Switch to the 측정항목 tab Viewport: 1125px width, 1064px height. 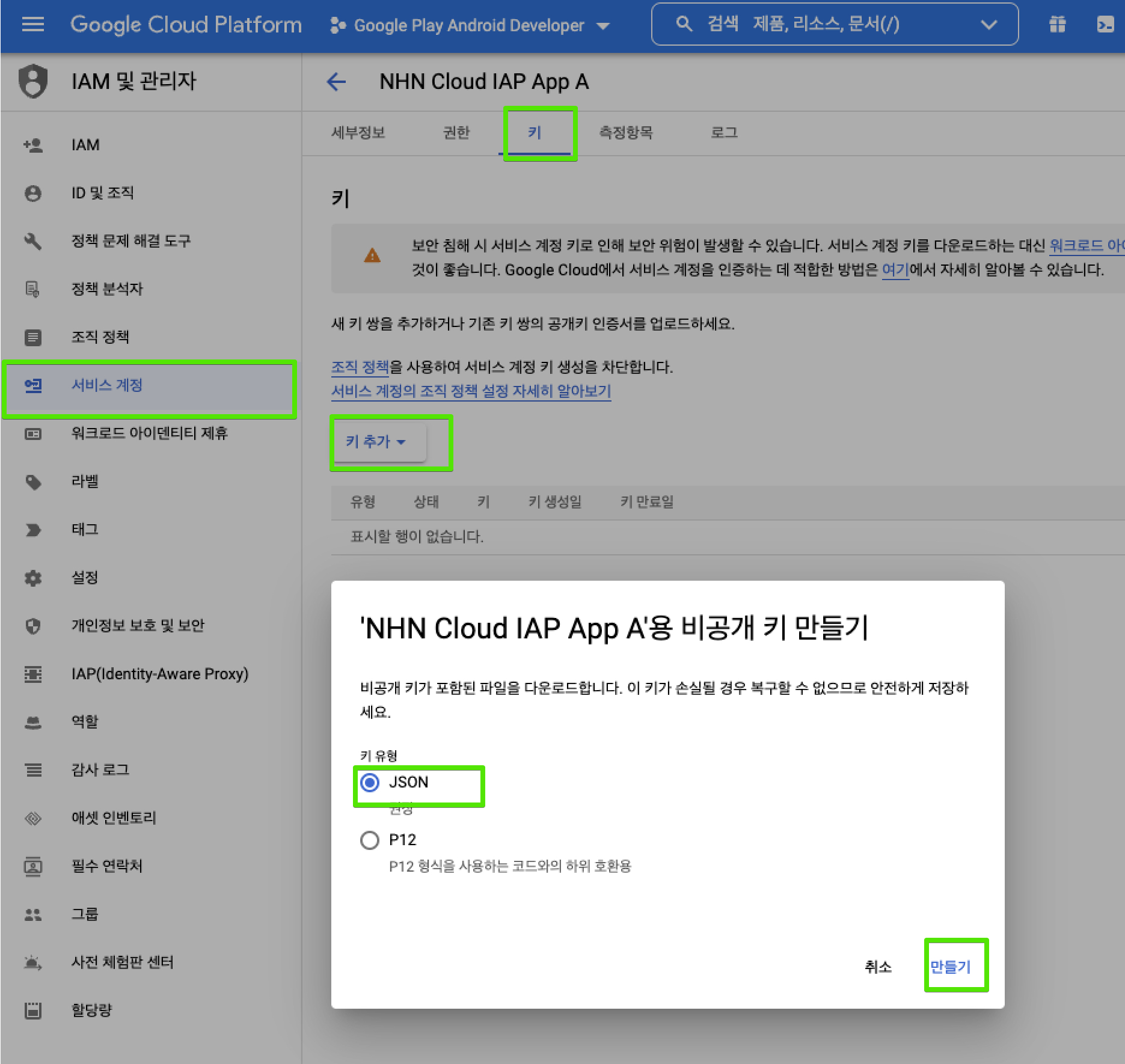[626, 132]
